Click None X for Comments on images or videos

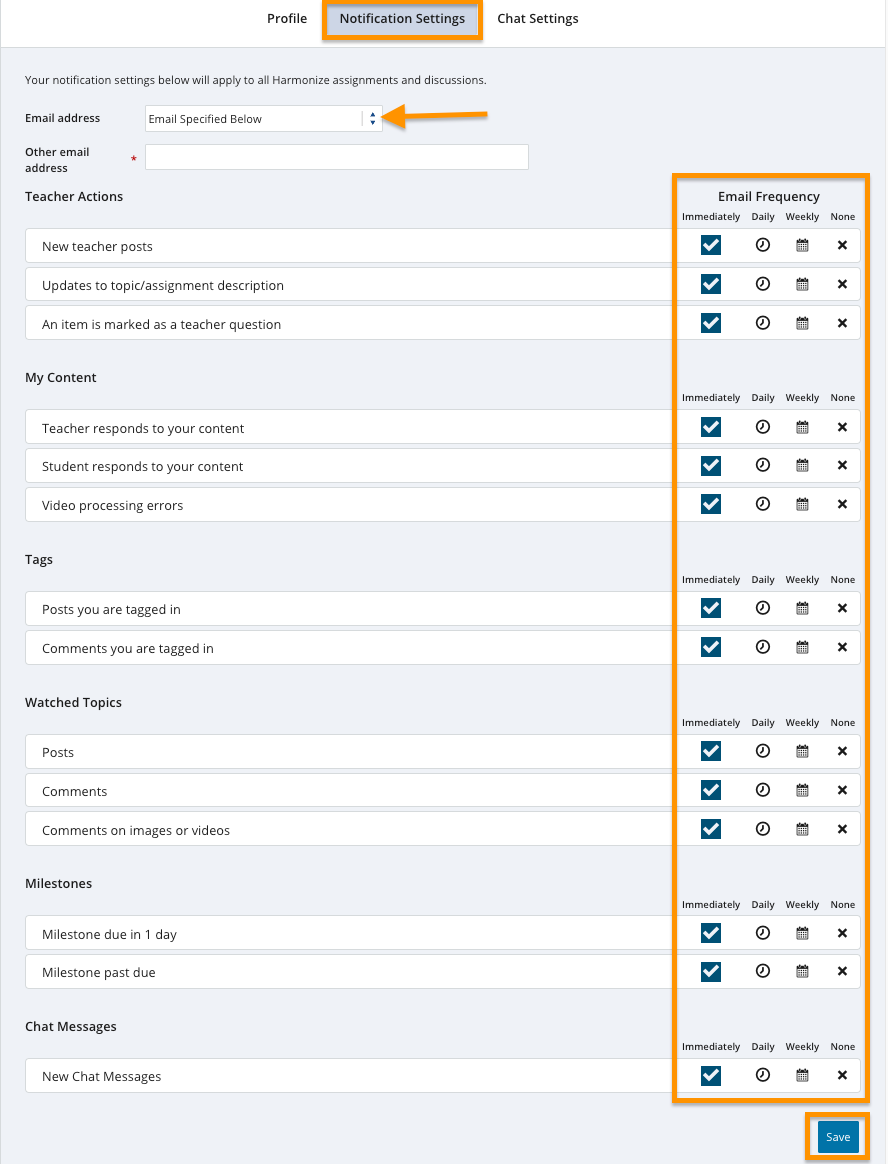click(x=842, y=829)
